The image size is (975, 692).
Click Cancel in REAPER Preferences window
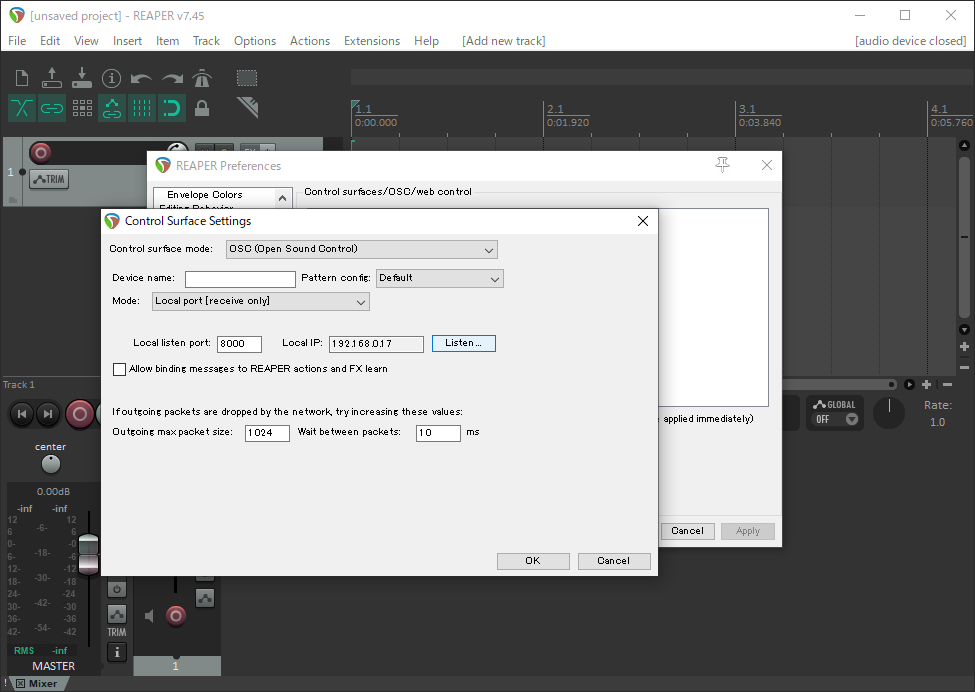coord(687,531)
